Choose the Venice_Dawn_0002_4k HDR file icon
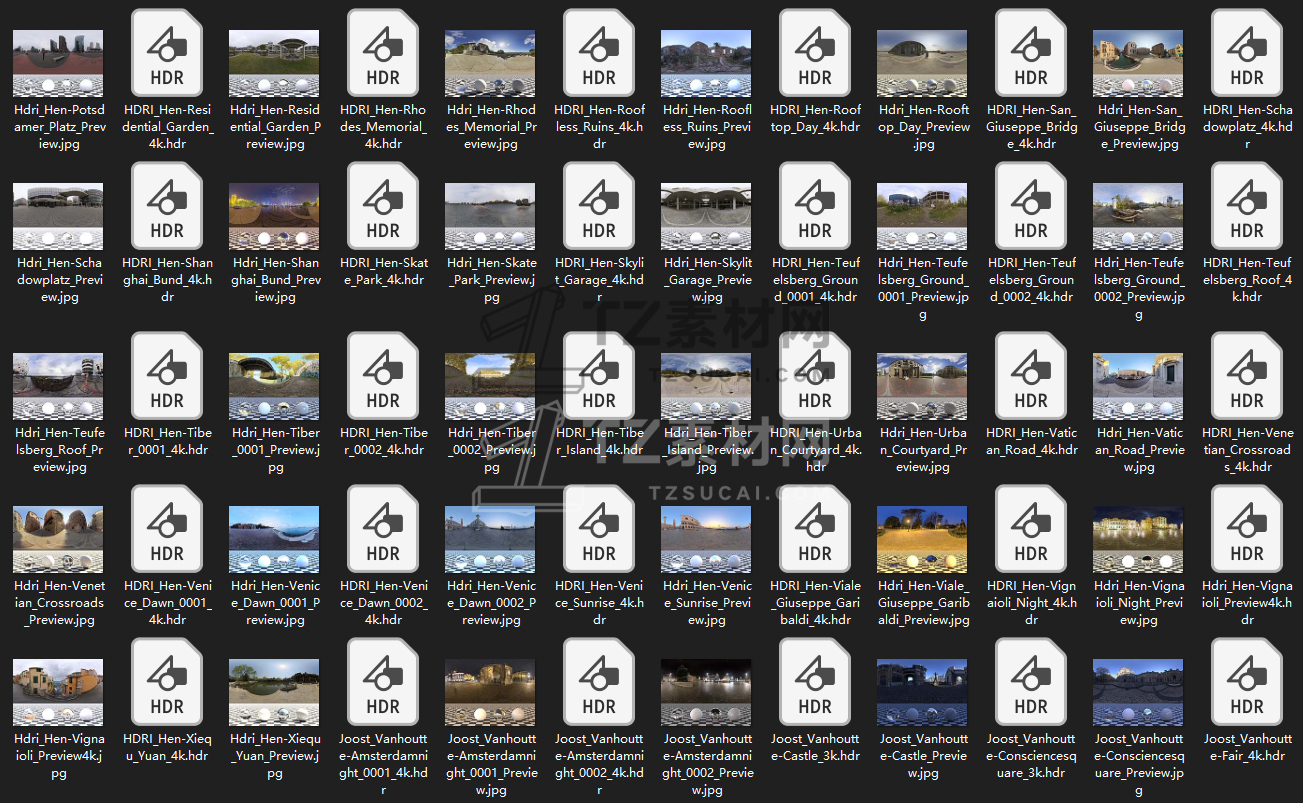 point(383,530)
